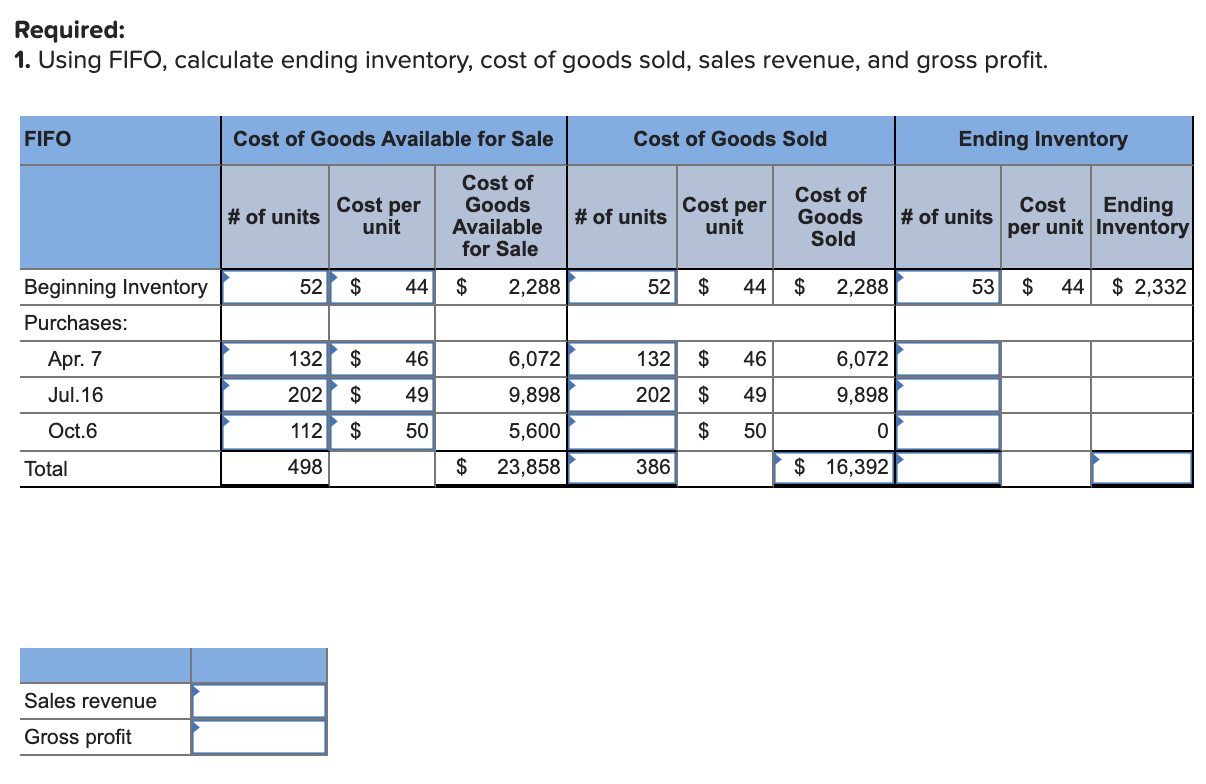Screen dimensions: 1206x784
Task: Click the Jul.16 row label
Action: 75,395
